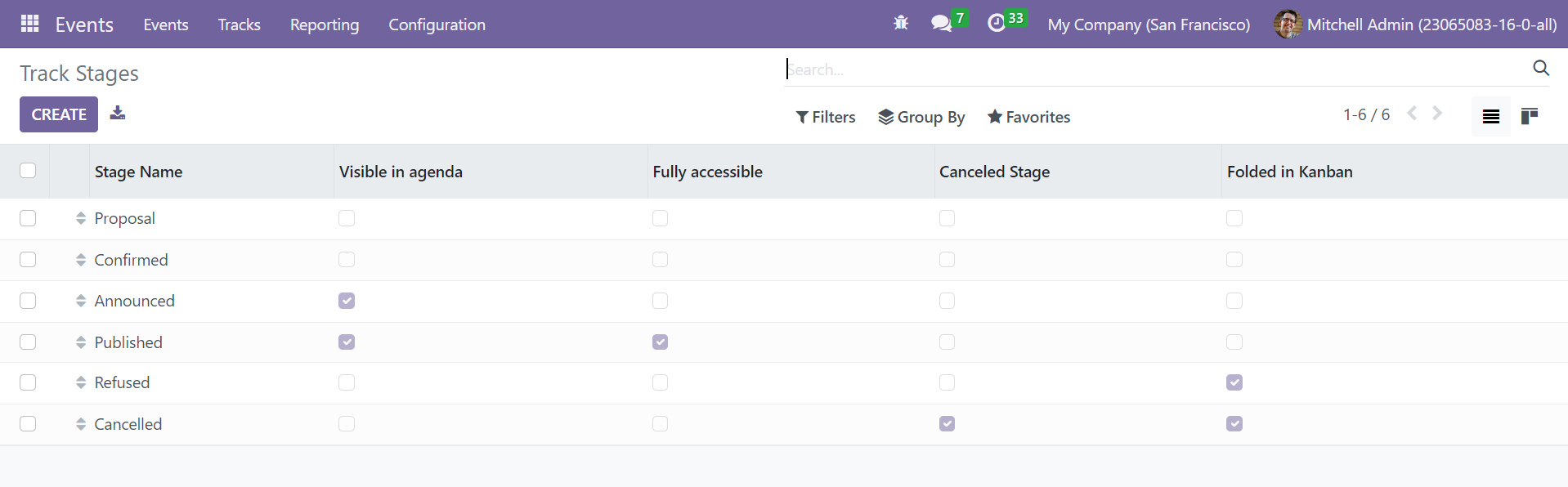Switch to kanban view icon
The image size is (1568, 487).
pyautogui.click(x=1529, y=116)
